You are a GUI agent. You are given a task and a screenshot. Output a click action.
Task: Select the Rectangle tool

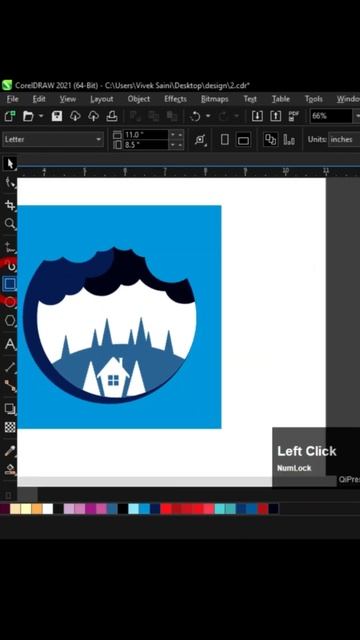pos(9,284)
